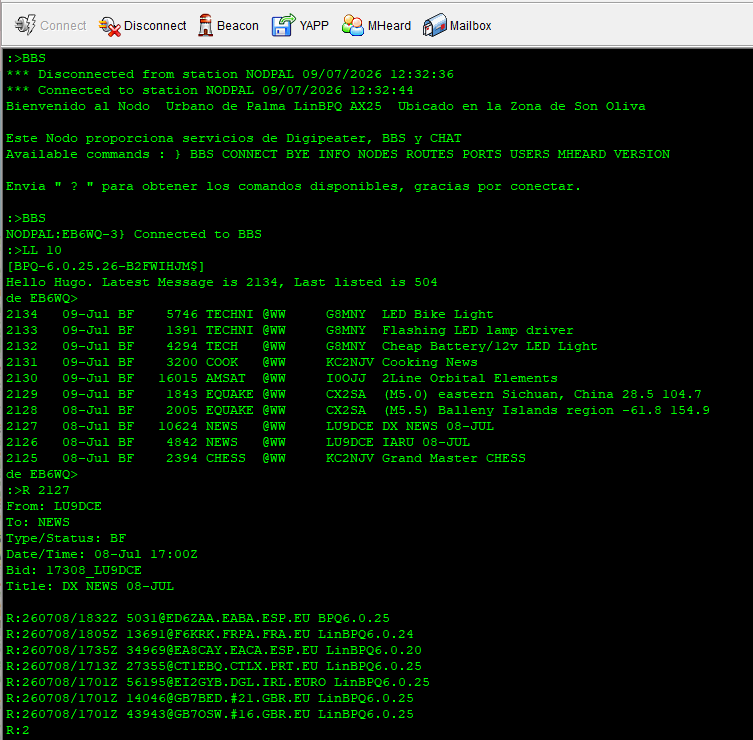Click the Beacon lighthouse icon

(x=205, y=25)
